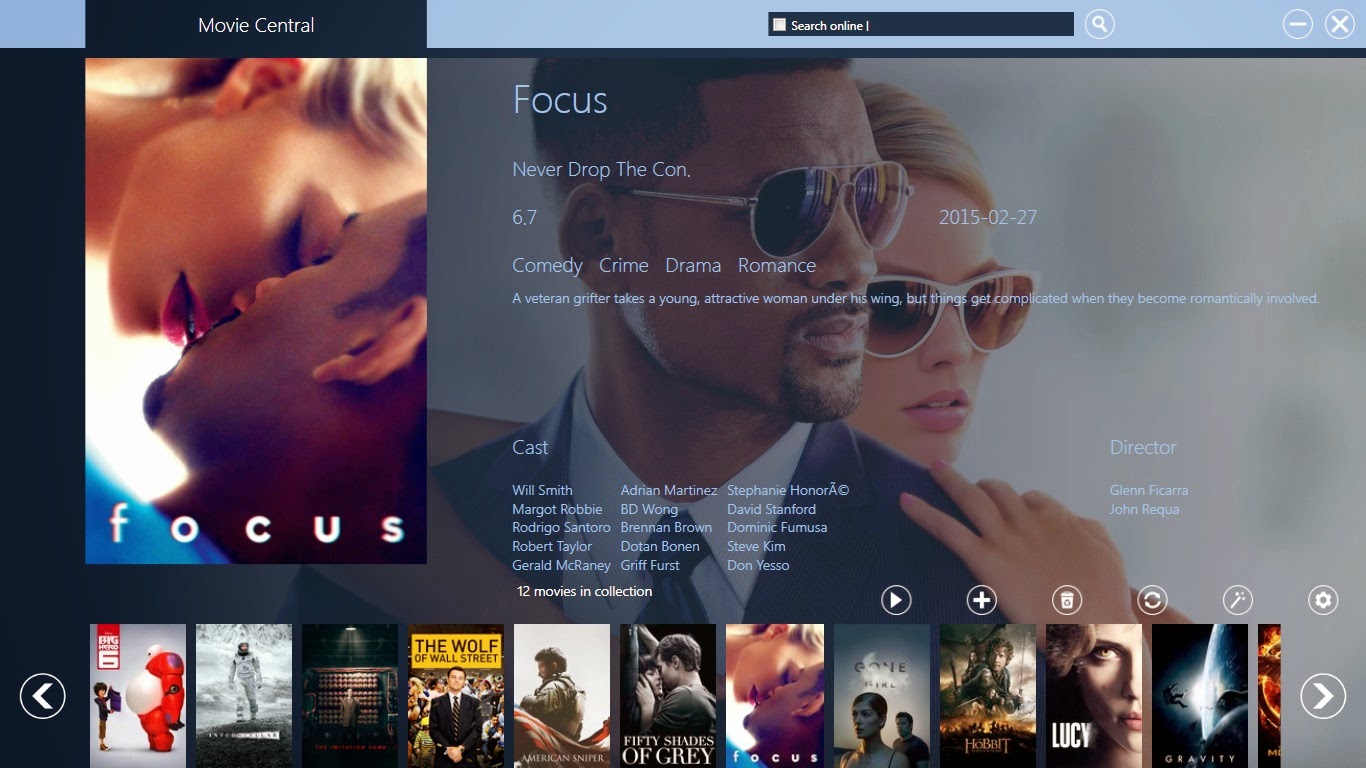
Task: Click the rating value 6.7
Action: [525, 217]
